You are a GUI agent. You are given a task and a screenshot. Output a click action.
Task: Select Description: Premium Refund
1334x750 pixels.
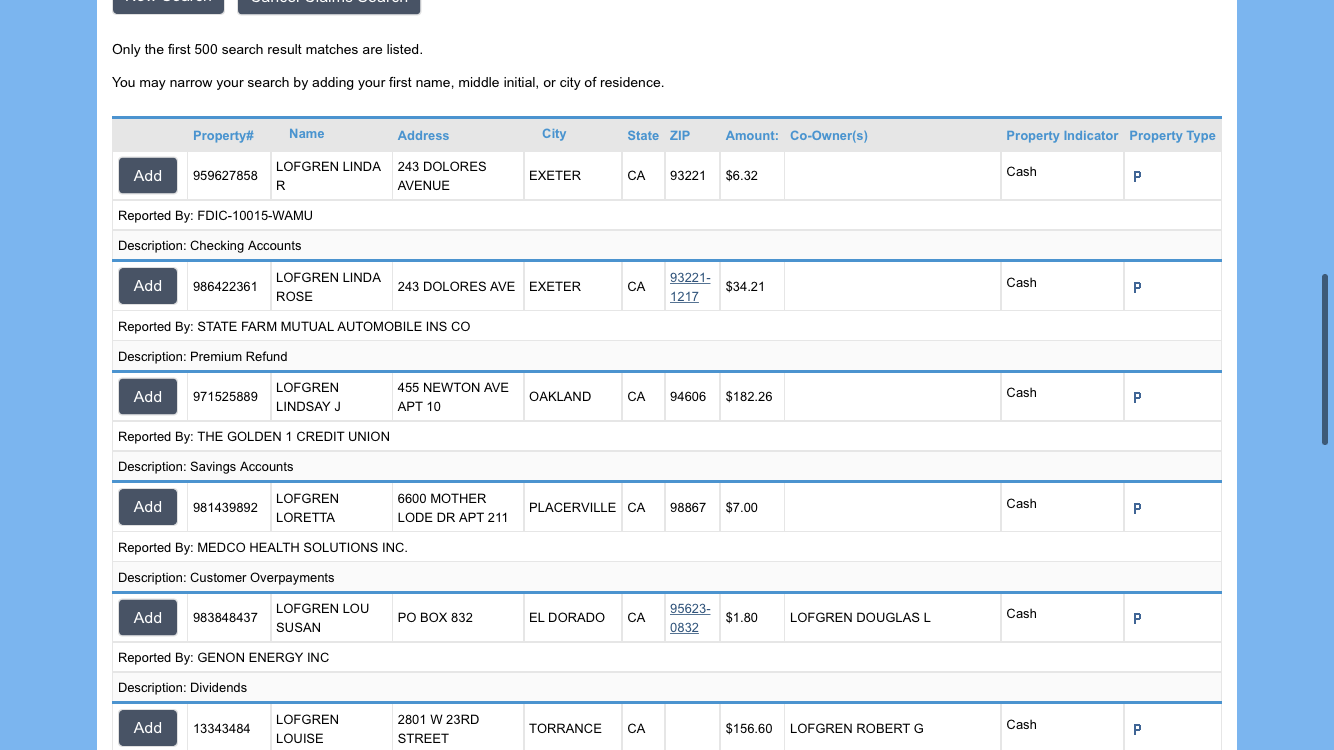pos(203,357)
